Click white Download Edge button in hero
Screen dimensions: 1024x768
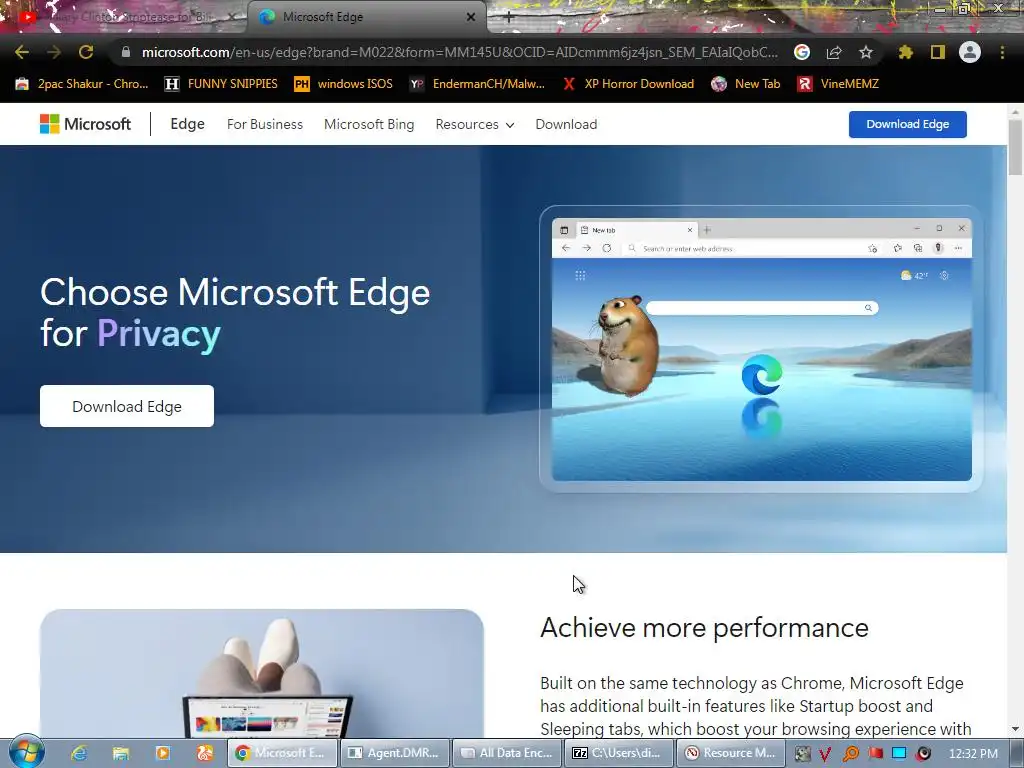pyautogui.click(x=127, y=406)
